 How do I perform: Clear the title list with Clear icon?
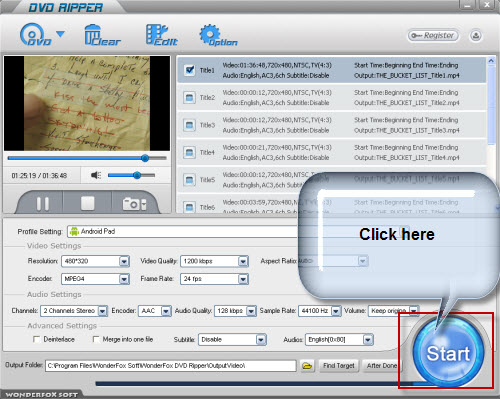[102, 35]
